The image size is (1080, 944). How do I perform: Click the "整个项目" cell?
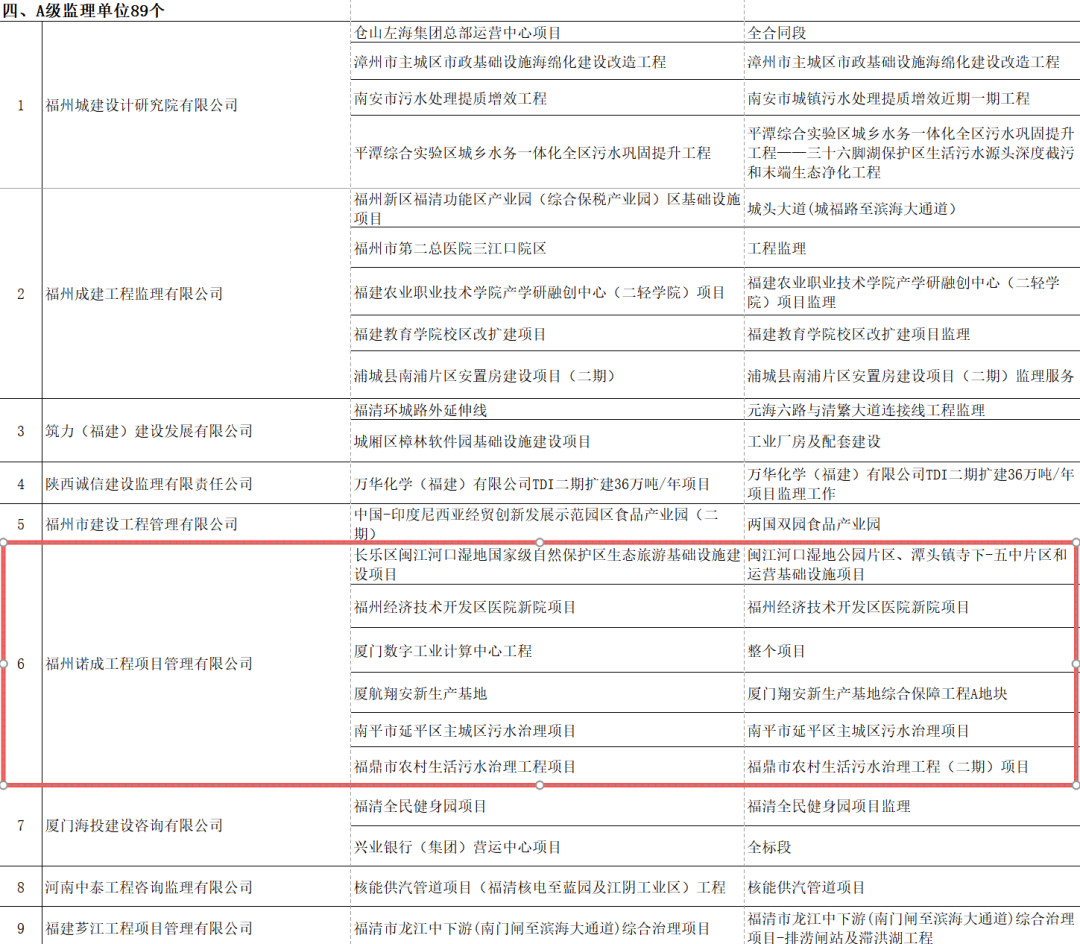pyautogui.click(x=777, y=651)
